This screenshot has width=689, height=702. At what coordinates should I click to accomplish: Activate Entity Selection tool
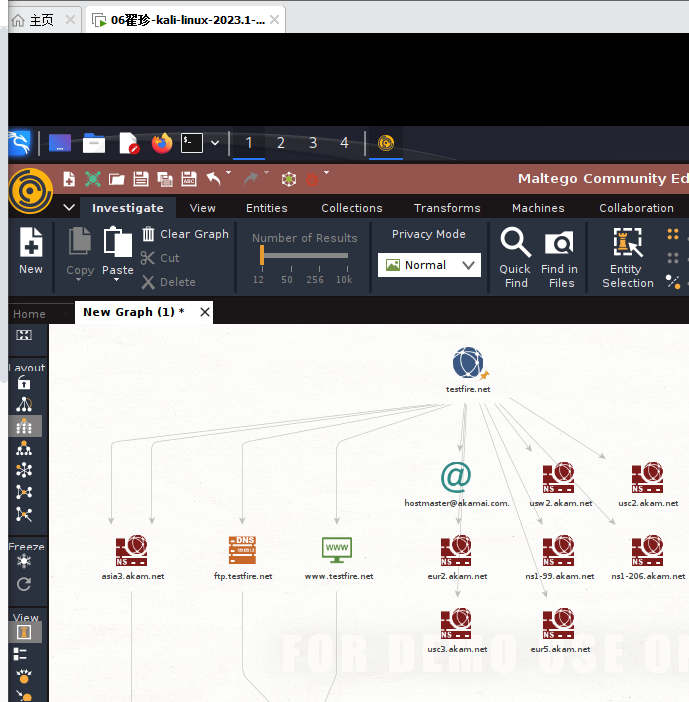click(628, 258)
